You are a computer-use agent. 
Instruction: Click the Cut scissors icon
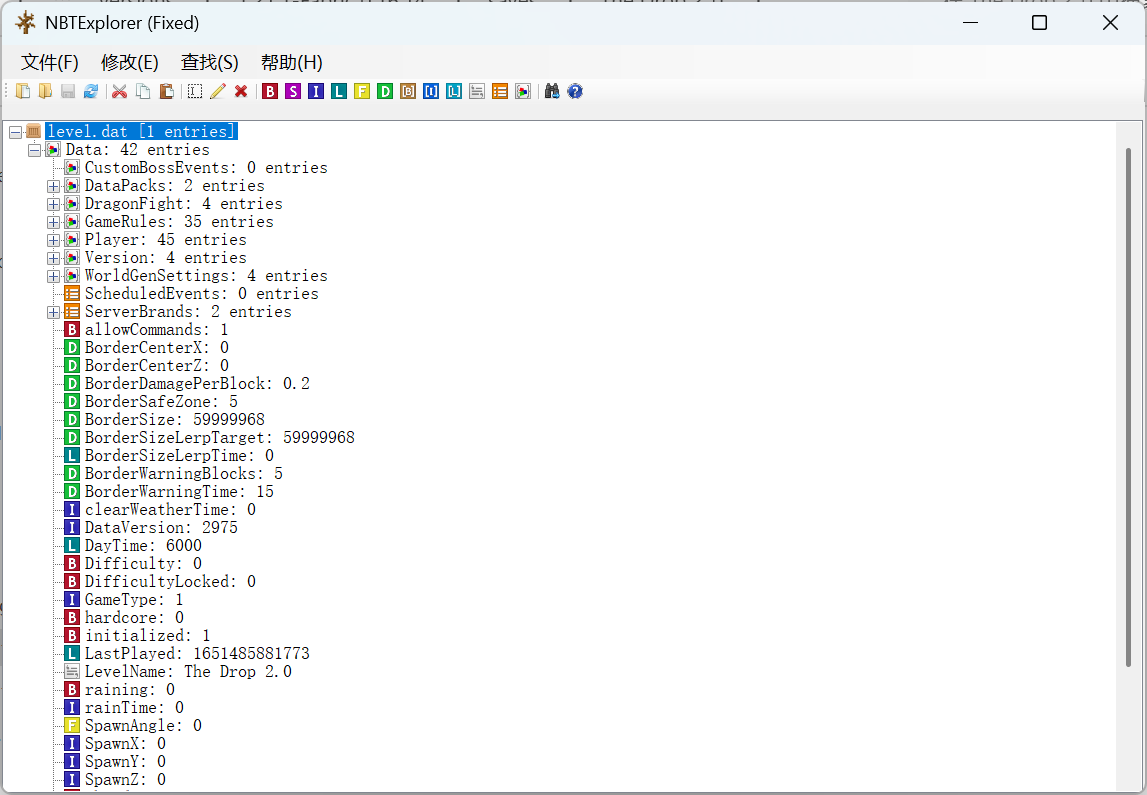(120, 91)
